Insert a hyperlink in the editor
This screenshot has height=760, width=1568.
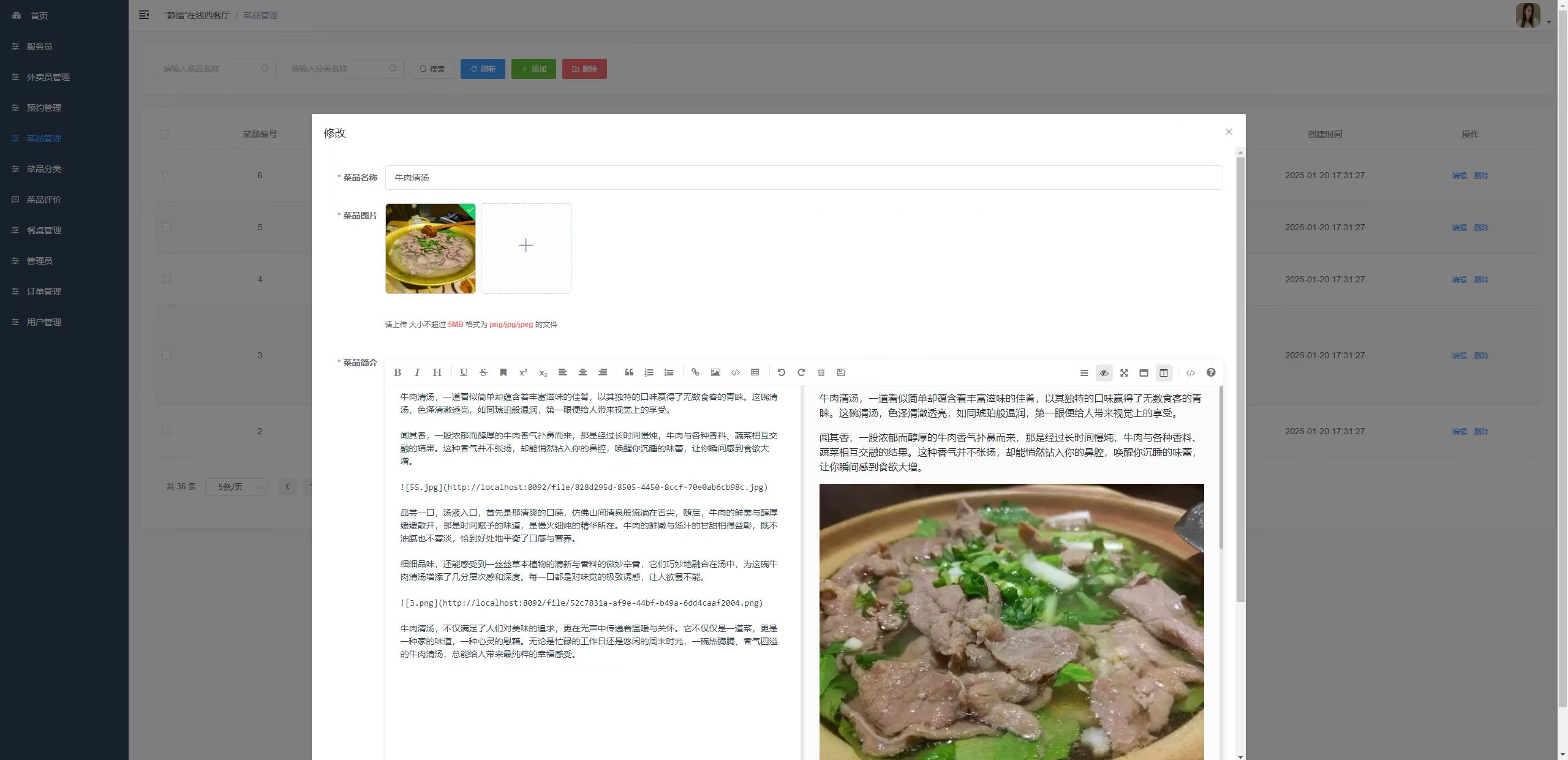(x=695, y=372)
